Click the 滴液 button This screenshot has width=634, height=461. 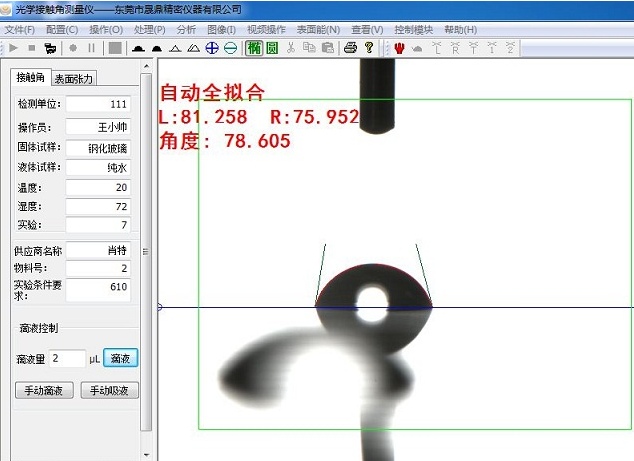coord(120,358)
